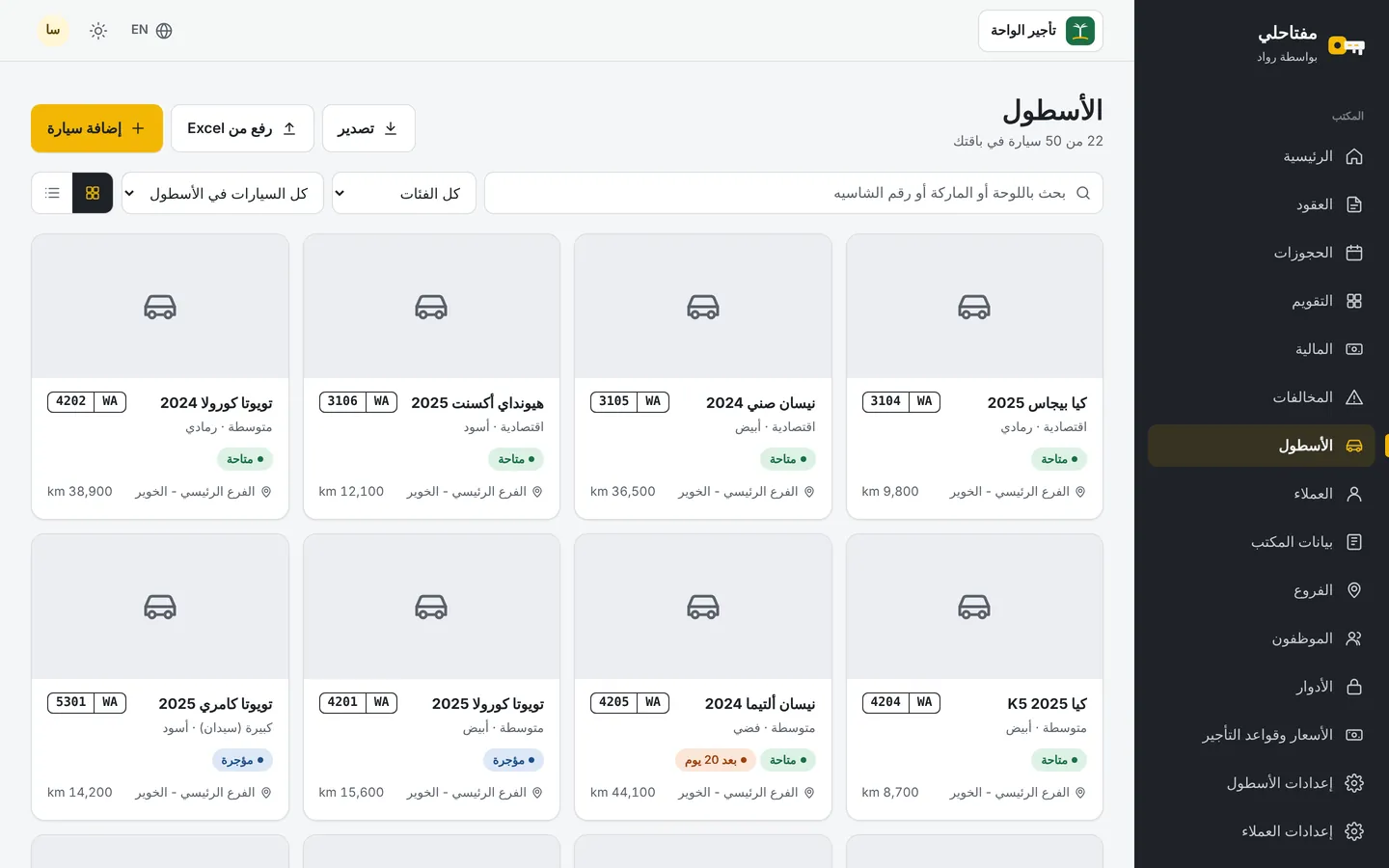Viewport: 1389px width, 868px height.
Task: Open the كيا بيجاس 2025 car image
Action: 974,307
